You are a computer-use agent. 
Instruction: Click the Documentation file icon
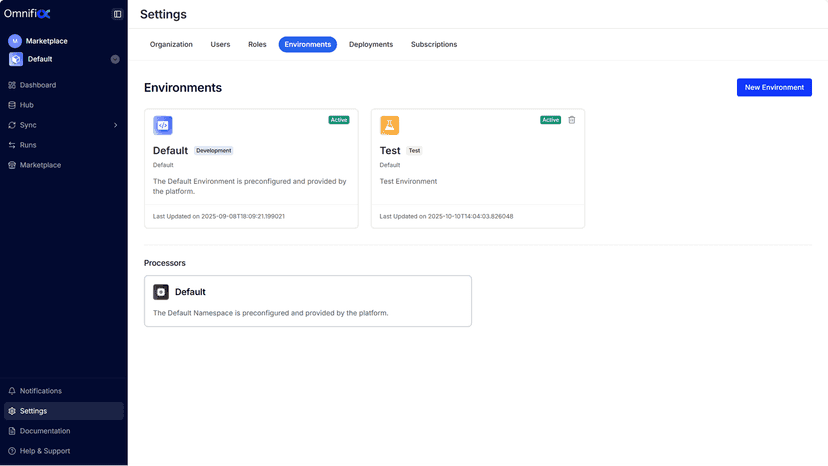[x=12, y=431]
